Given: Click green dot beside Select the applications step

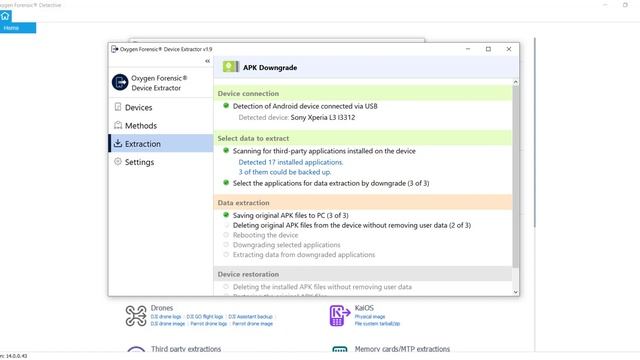Looking at the screenshot, I should click(226, 182).
